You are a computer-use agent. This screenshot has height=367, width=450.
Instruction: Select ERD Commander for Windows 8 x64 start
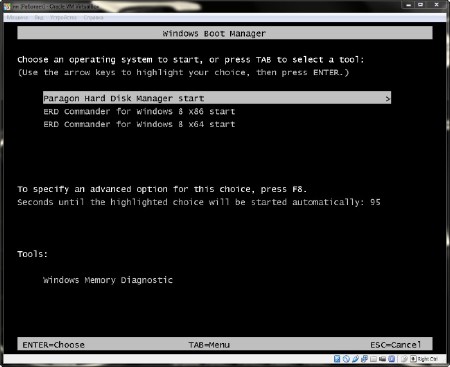[x=139, y=124]
